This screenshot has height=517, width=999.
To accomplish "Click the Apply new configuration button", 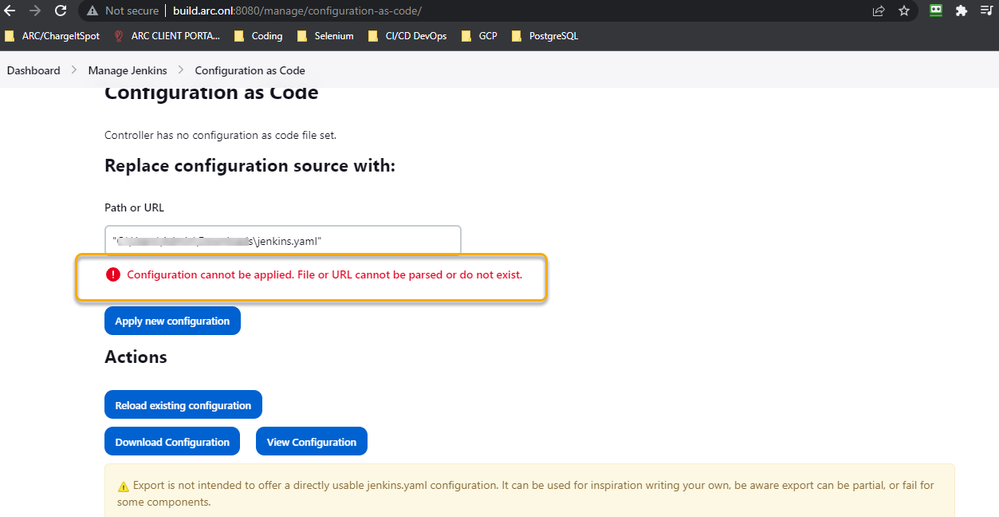I will pyautogui.click(x=172, y=321).
